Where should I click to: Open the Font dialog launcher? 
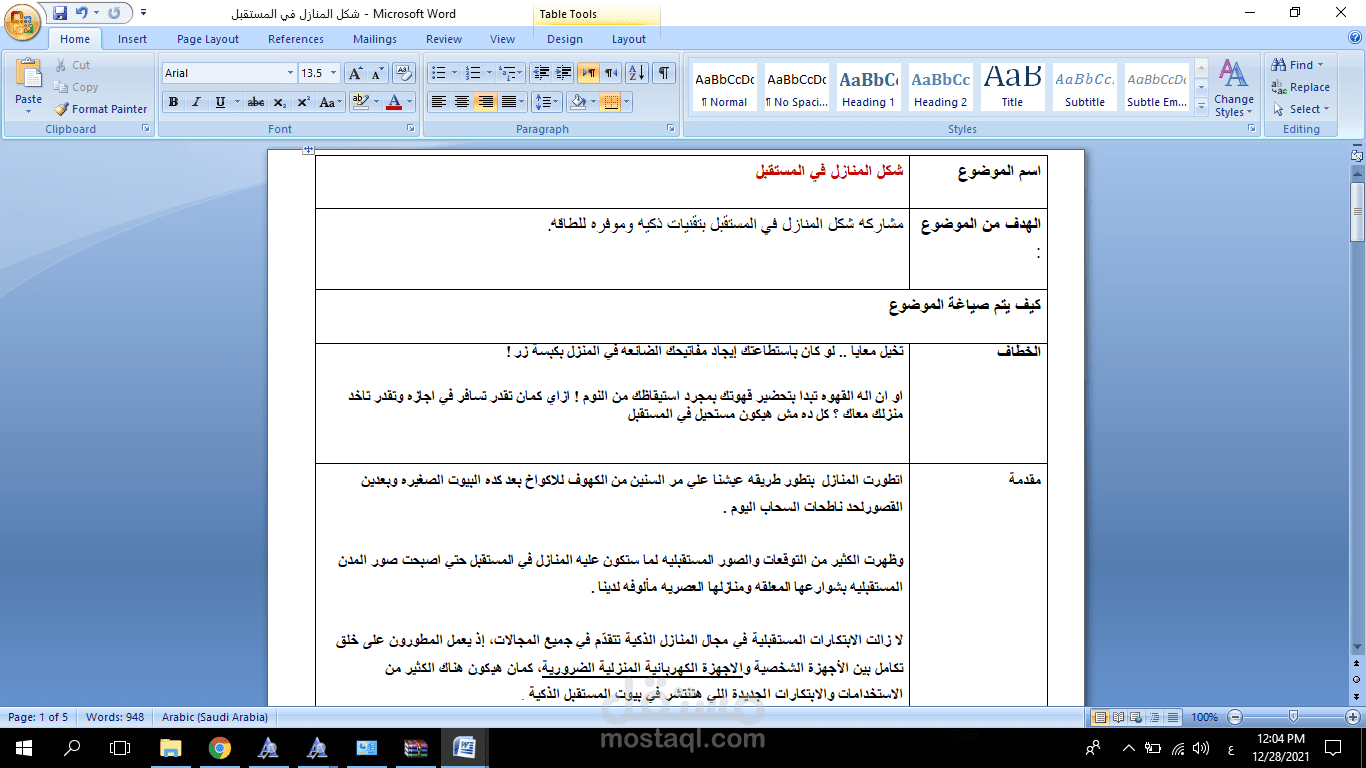pos(410,129)
